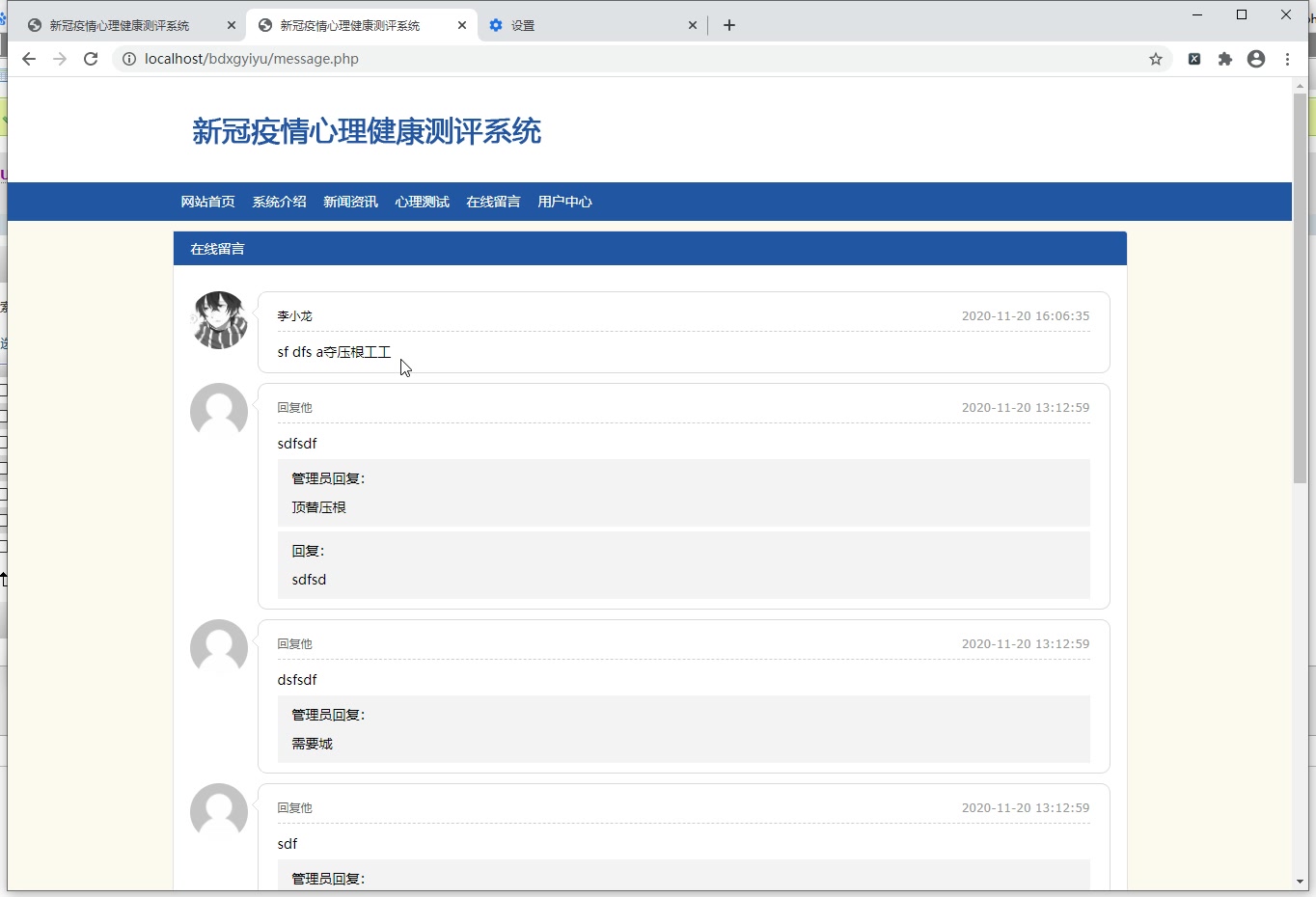The image size is (1316, 897).
Task: Click 李小龙's anime avatar picture
Action: pyautogui.click(x=219, y=320)
